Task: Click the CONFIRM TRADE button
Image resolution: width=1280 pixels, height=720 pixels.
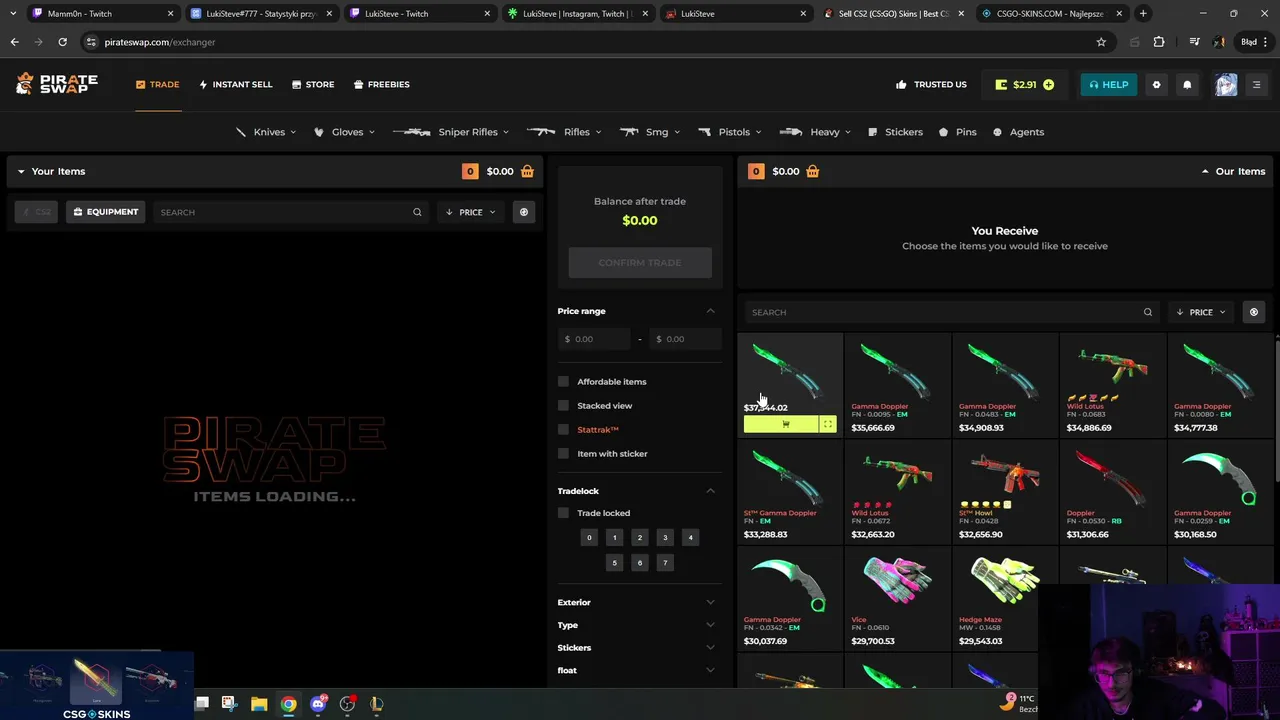Action: pyautogui.click(x=640, y=263)
